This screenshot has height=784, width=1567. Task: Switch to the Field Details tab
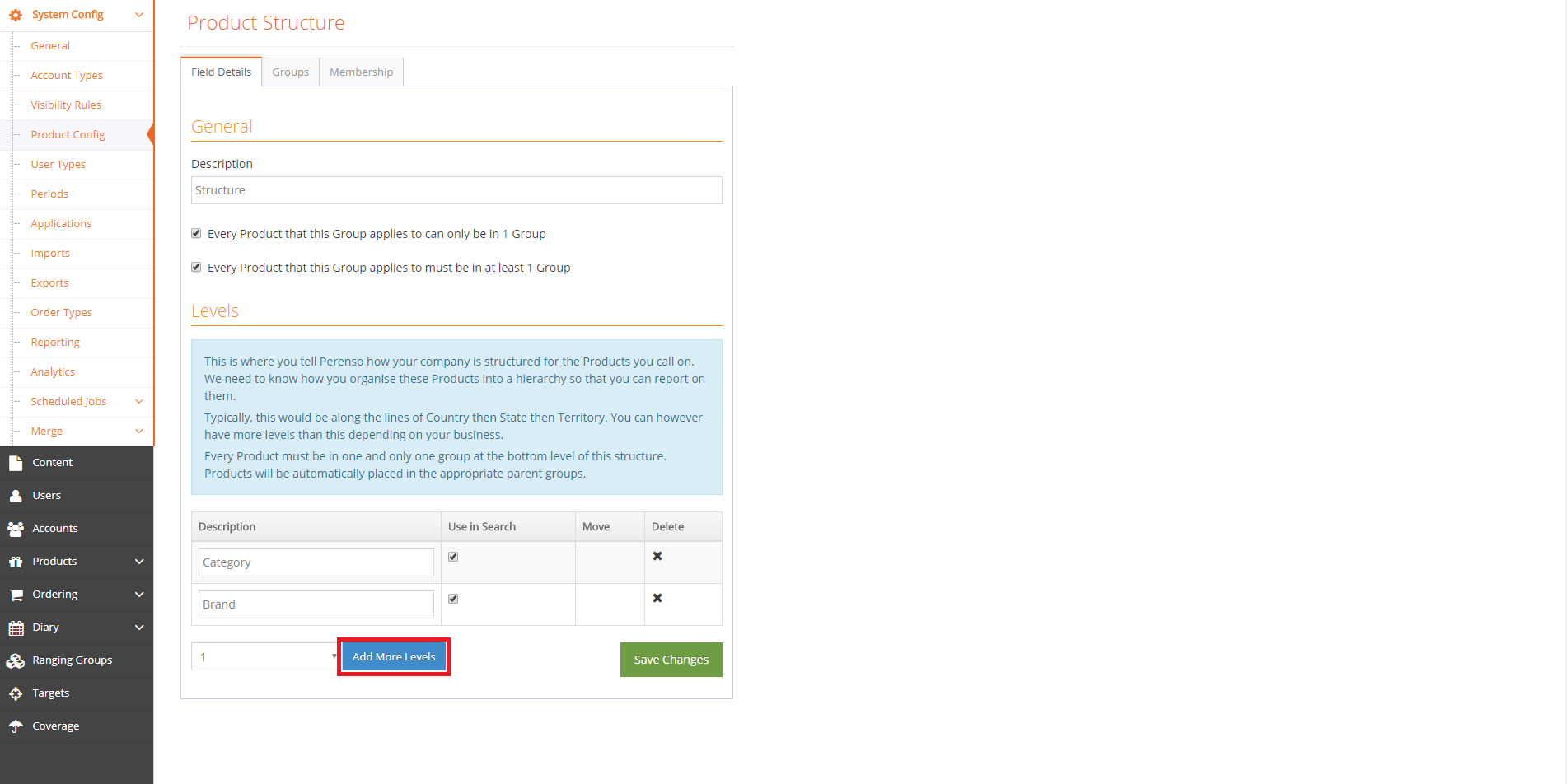pos(221,72)
